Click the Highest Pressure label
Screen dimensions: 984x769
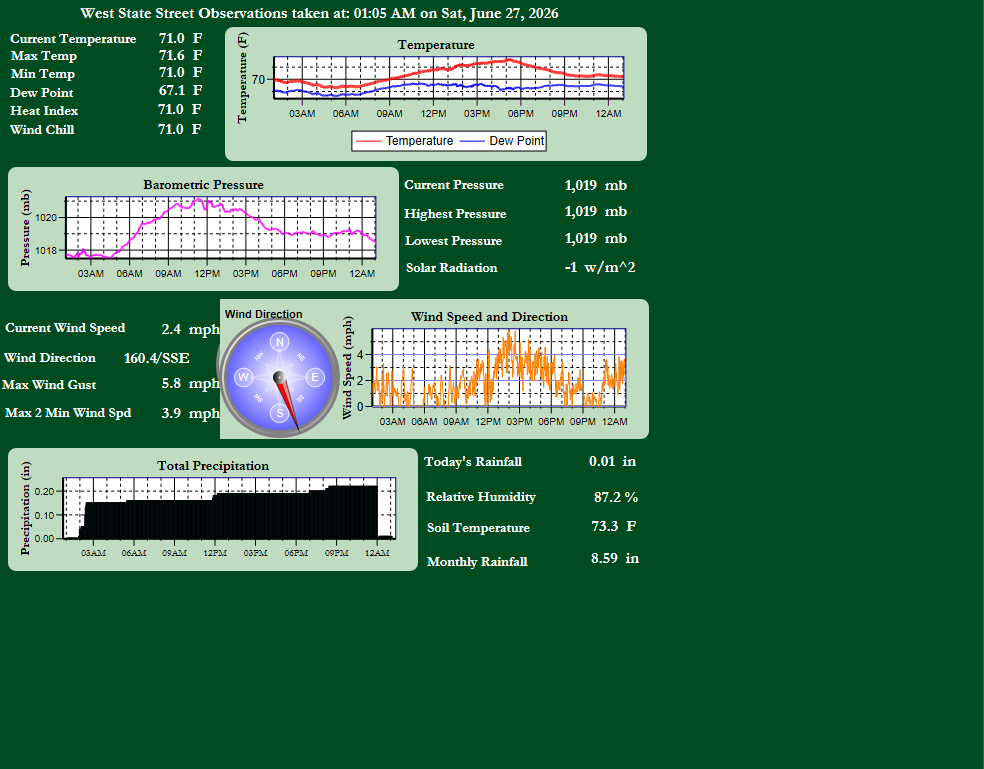tap(455, 214)
